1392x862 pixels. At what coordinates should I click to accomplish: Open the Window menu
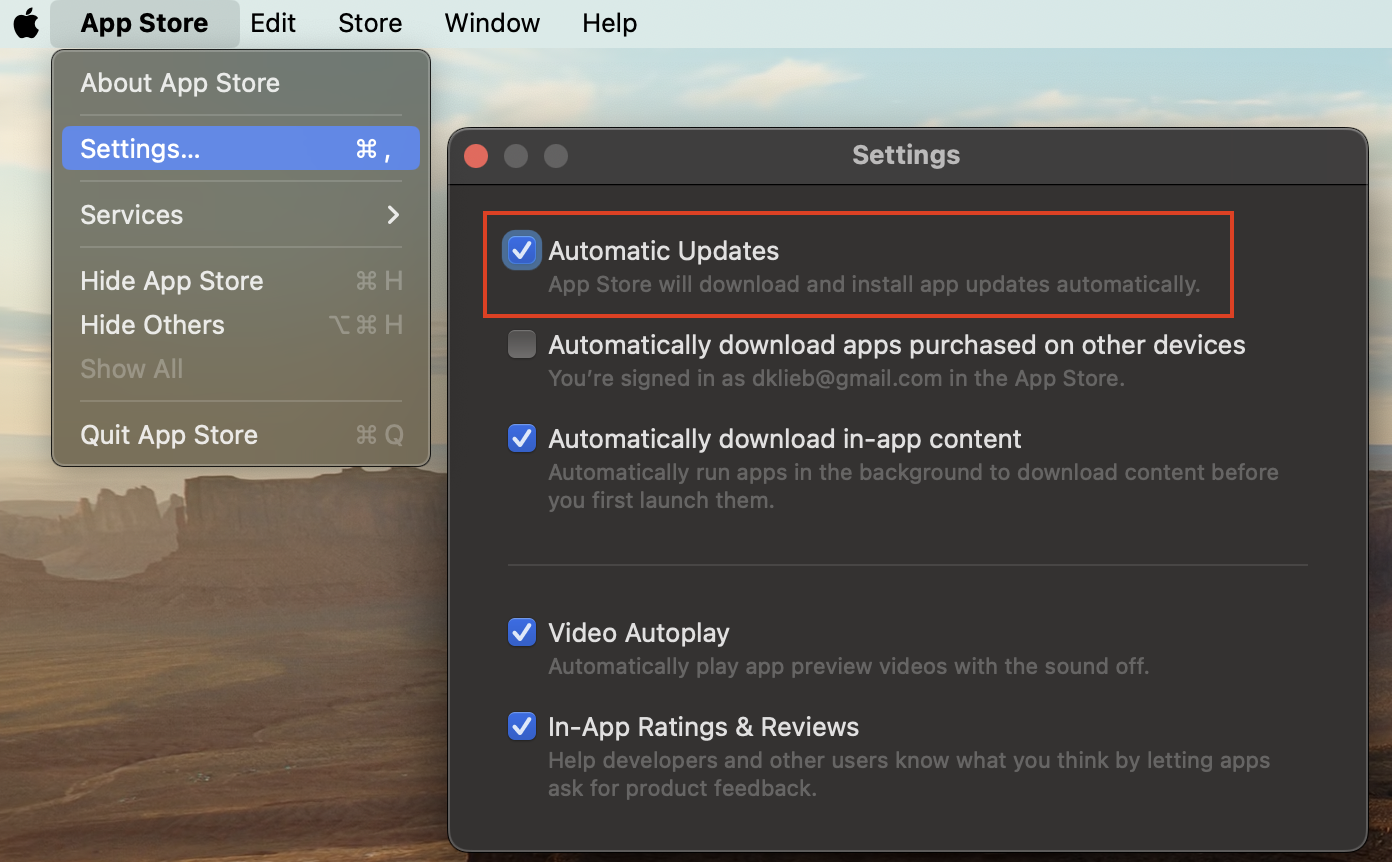[492, 23]
